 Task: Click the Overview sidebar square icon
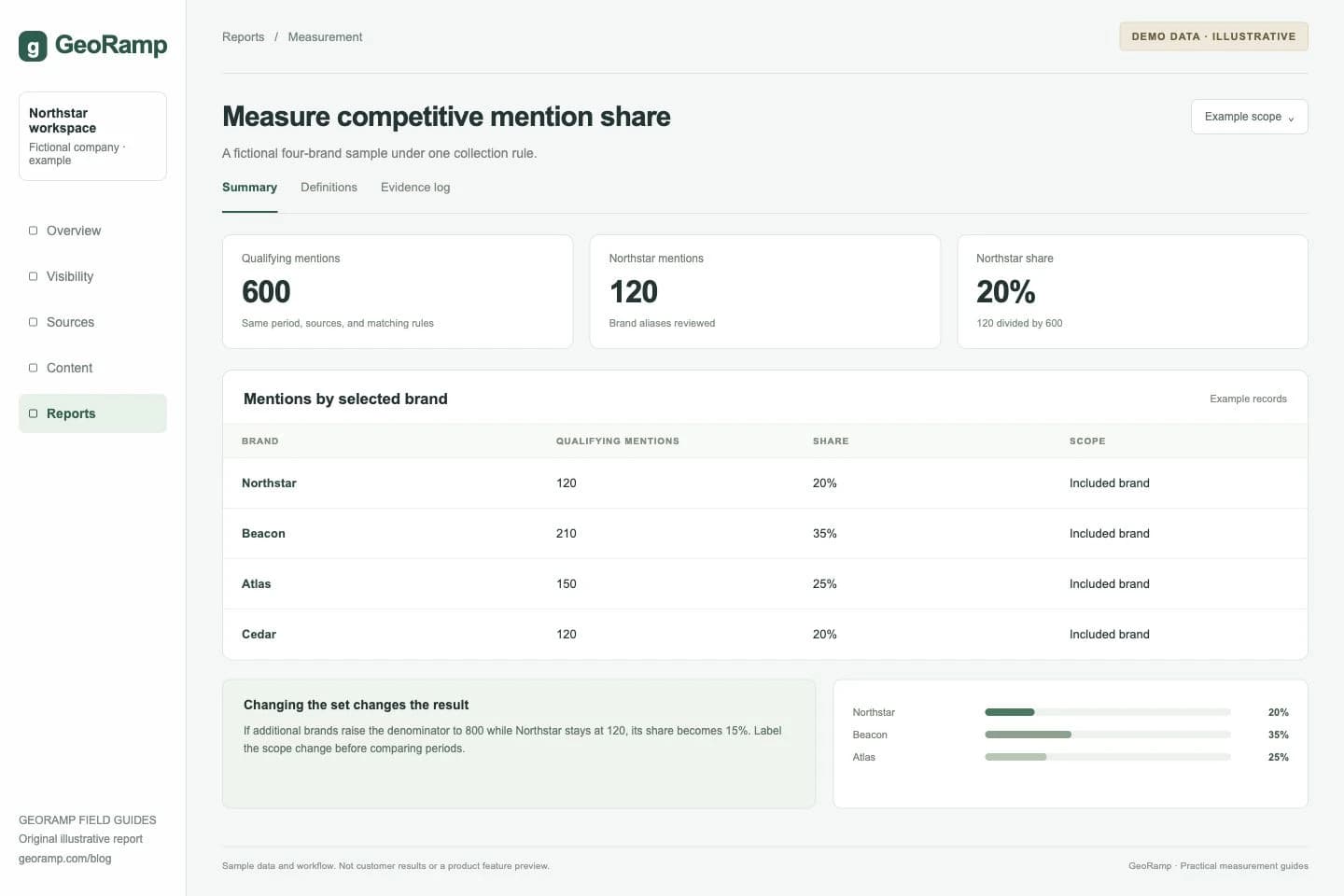[34, 231]
